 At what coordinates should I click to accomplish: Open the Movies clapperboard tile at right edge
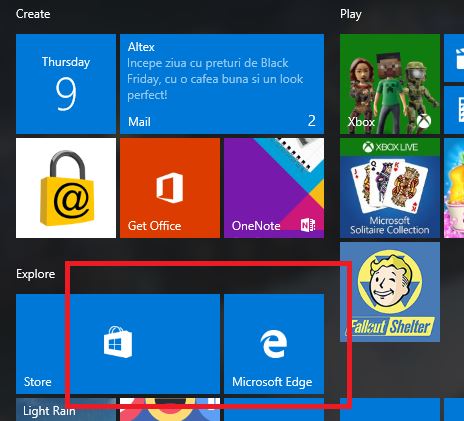point(454,58)
